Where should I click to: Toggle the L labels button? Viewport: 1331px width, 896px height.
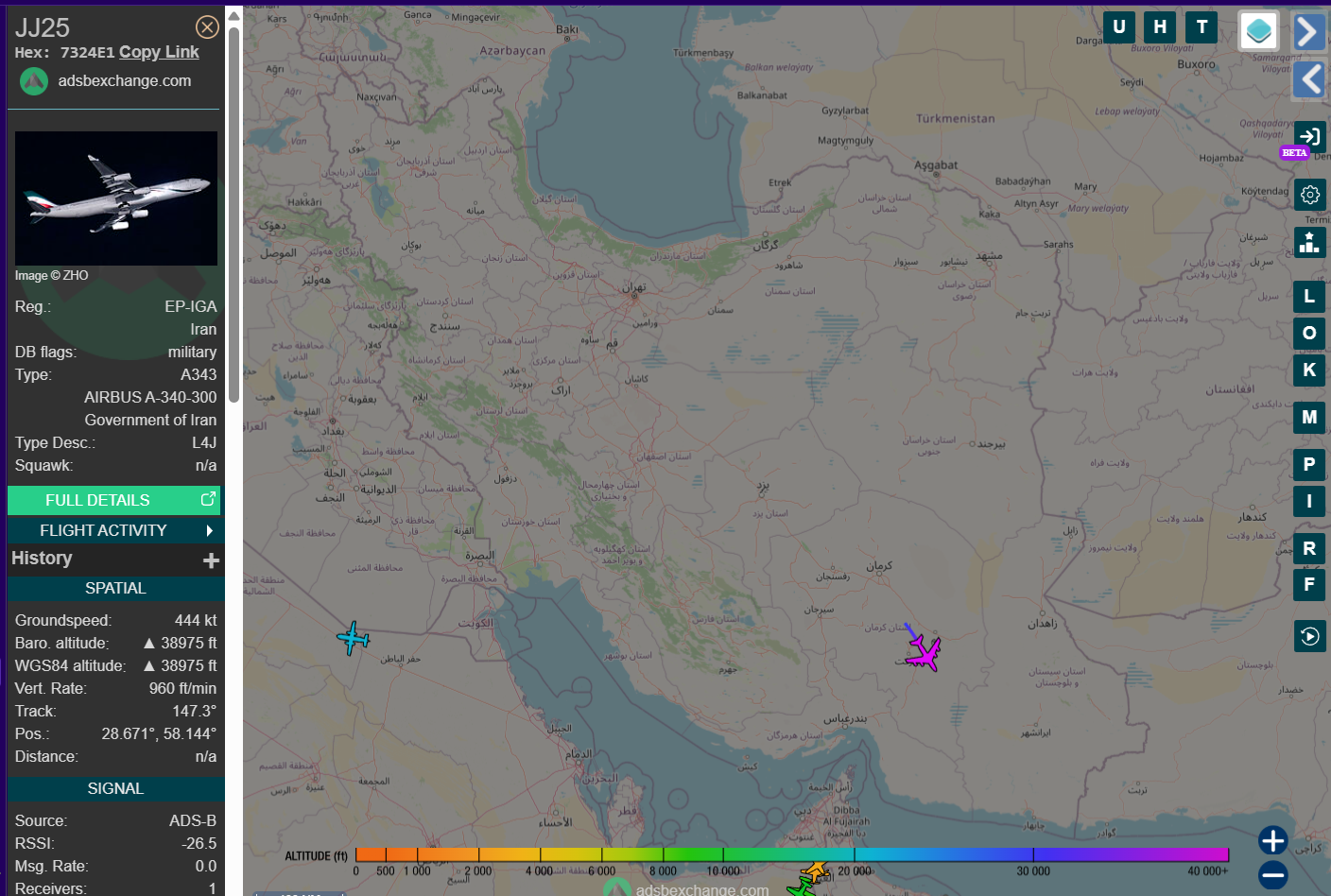[x=1309, y=297]
